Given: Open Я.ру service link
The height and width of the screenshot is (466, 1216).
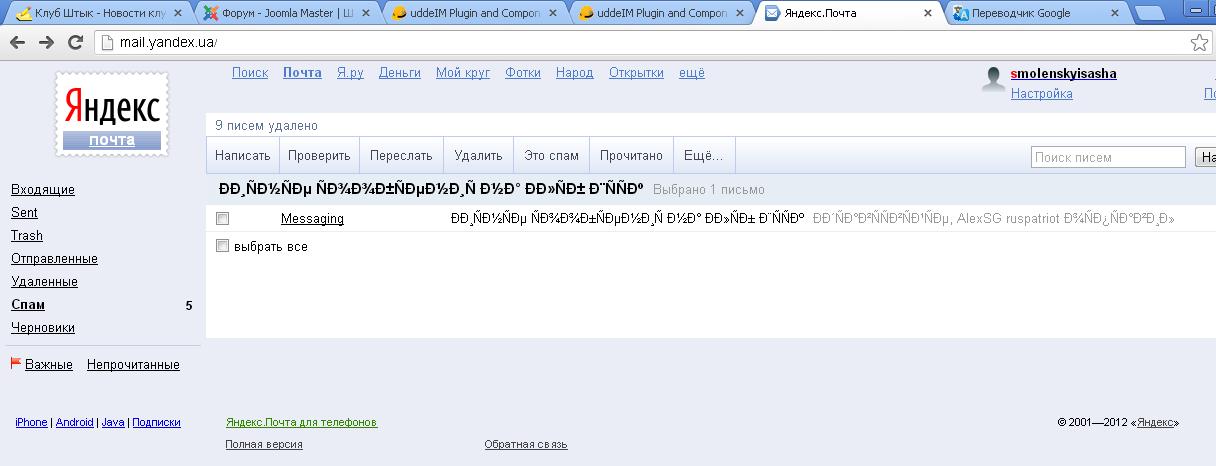Looking at the screenshot, I should pos(350,73).
